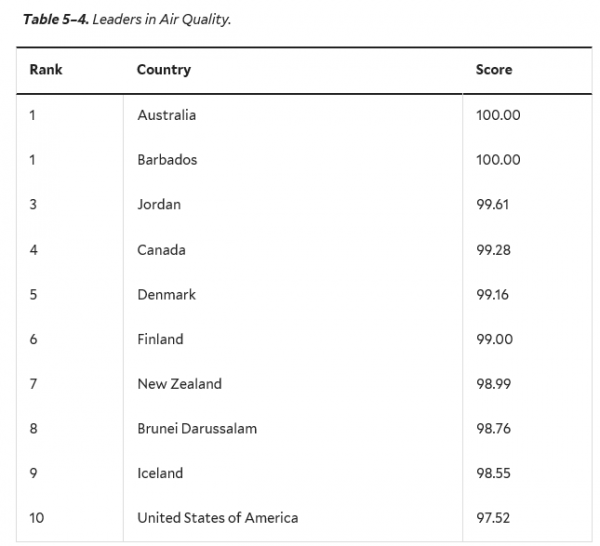
Task: Select the Barbados country cell
Action: click(167, 160)
